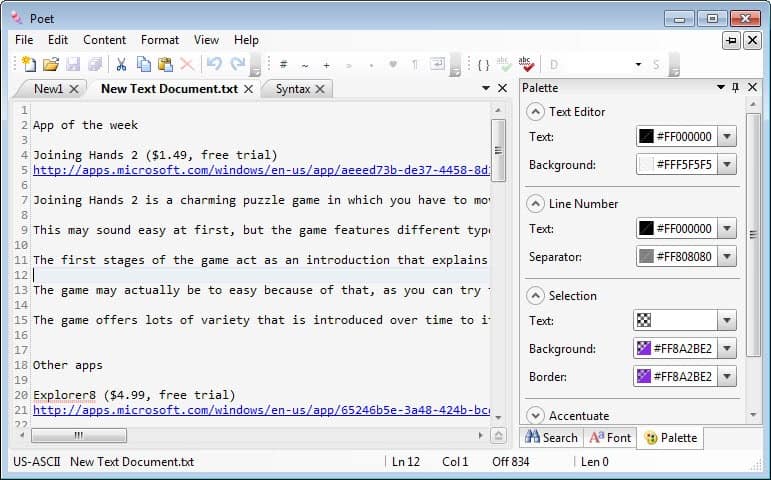Click the US-ASCII encoding in status bar
This screenshot has height=480, width=771.
tap(36, 462)
